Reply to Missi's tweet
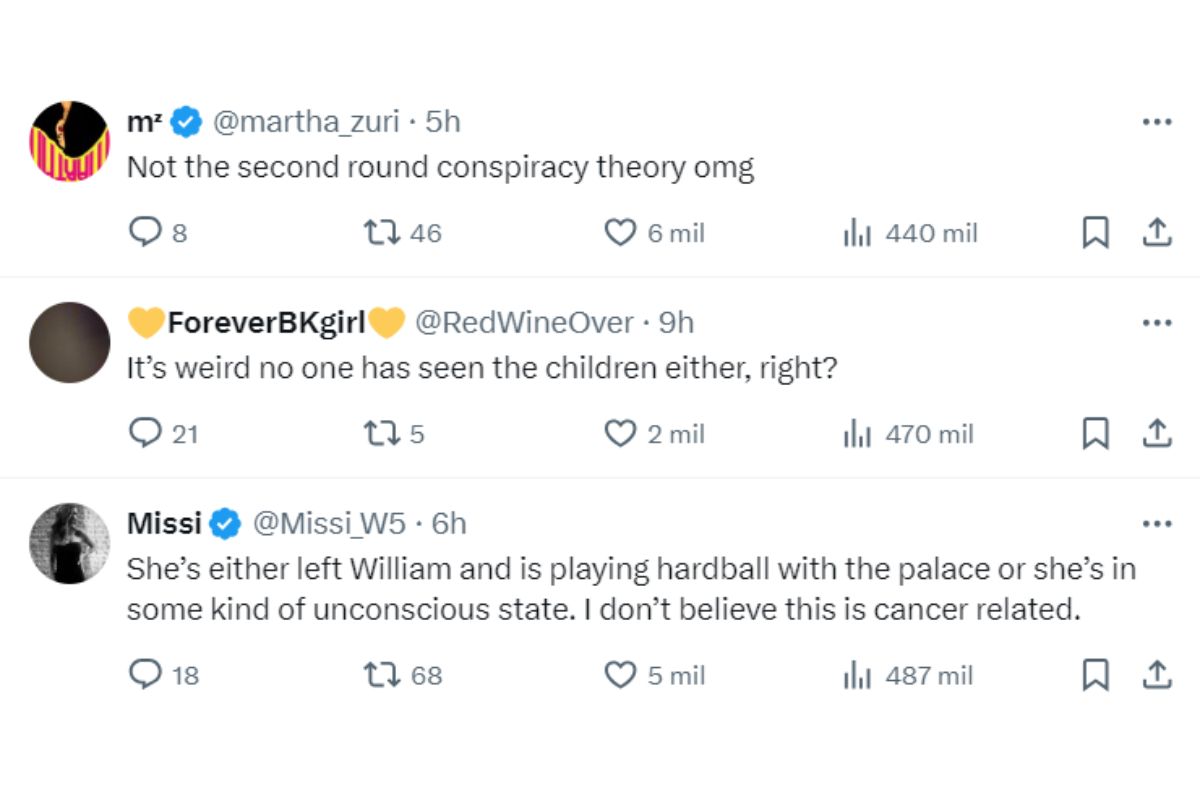This screenshot has width=1200, height=800. click(x=146, y=675)
